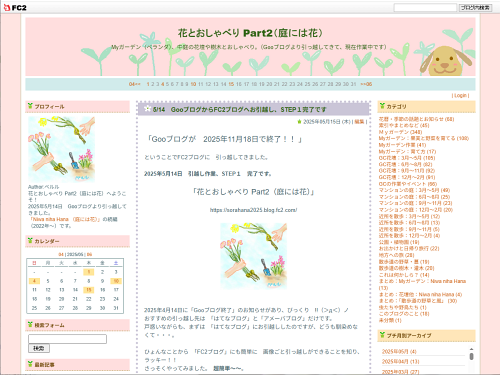Focus the FC2 blog search field at top

click(425, 7)
